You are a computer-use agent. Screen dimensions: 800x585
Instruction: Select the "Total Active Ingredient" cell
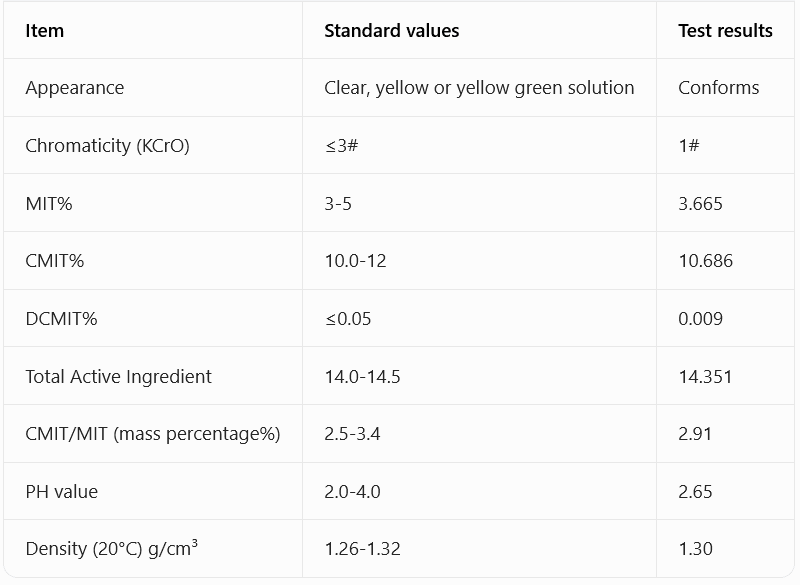click(x=119, y=377)
